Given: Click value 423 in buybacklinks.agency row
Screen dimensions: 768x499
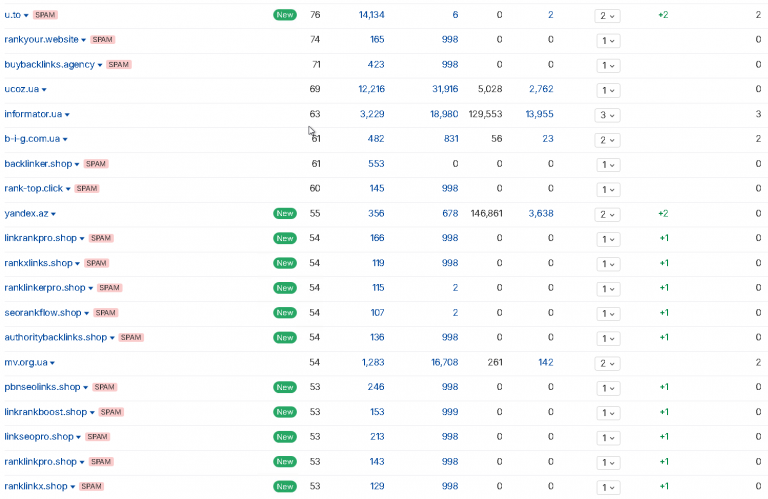Looking at the screenshot, I should coord(376,65).
